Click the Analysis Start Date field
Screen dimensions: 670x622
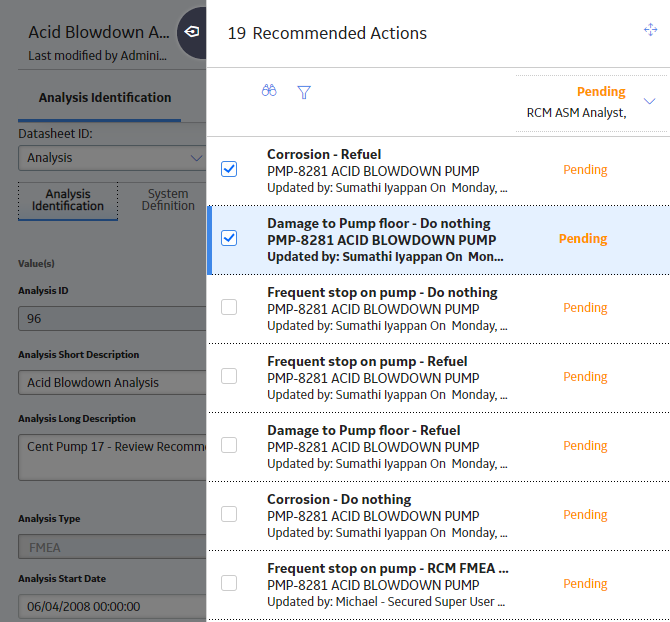(112, 606)
